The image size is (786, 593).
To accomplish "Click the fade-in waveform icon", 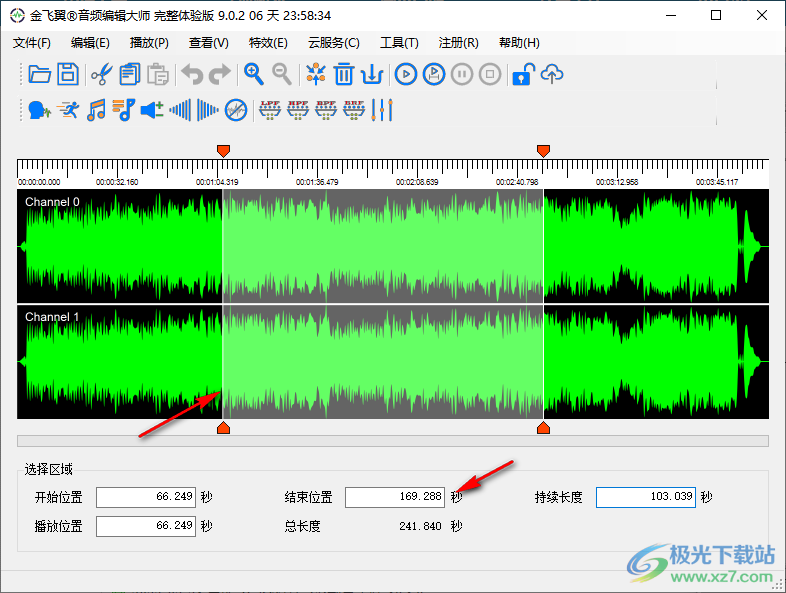I will click(180, 110).
